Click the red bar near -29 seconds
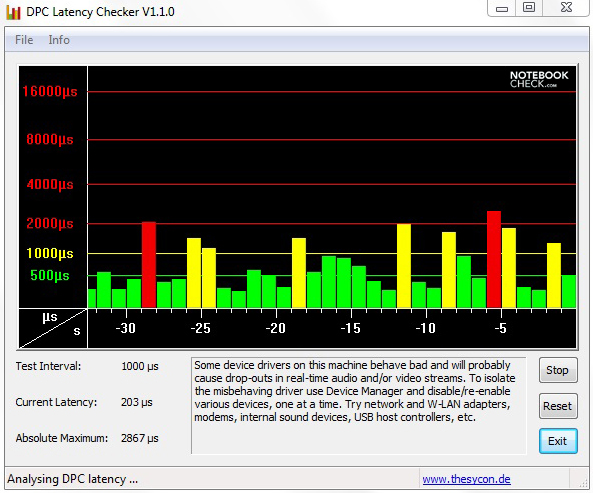The height and width of the screenshot is (493, 593). click(x=149, y=265)
